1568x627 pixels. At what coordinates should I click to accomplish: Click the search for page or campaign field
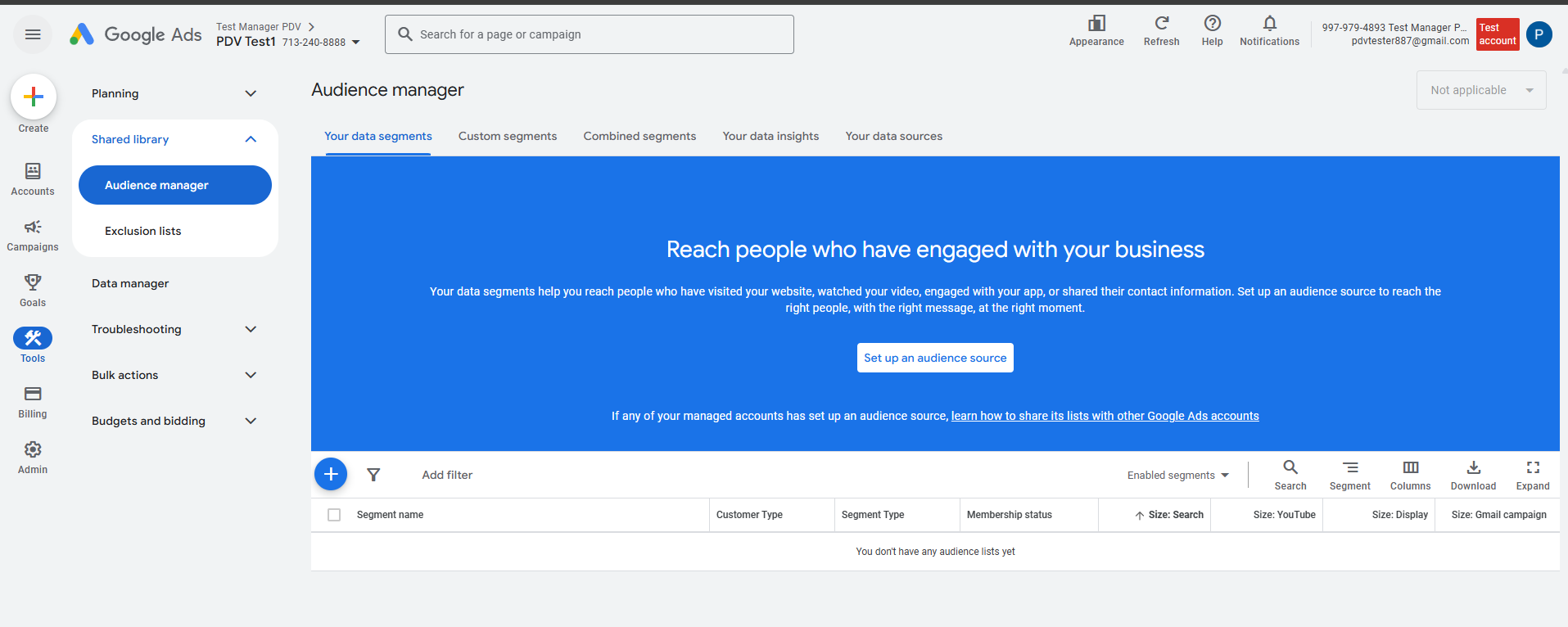(590, 34)
